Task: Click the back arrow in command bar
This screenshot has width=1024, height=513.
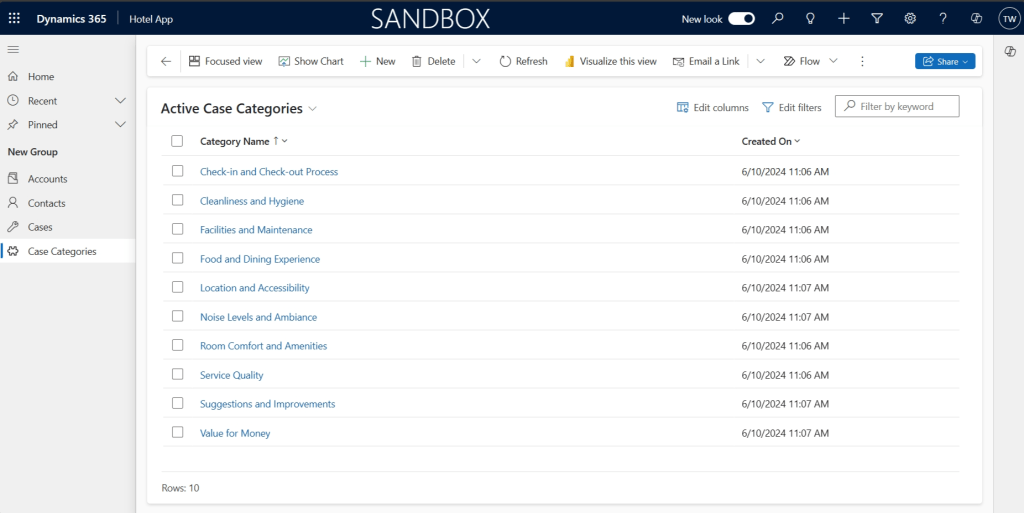Action: point(166,61)
